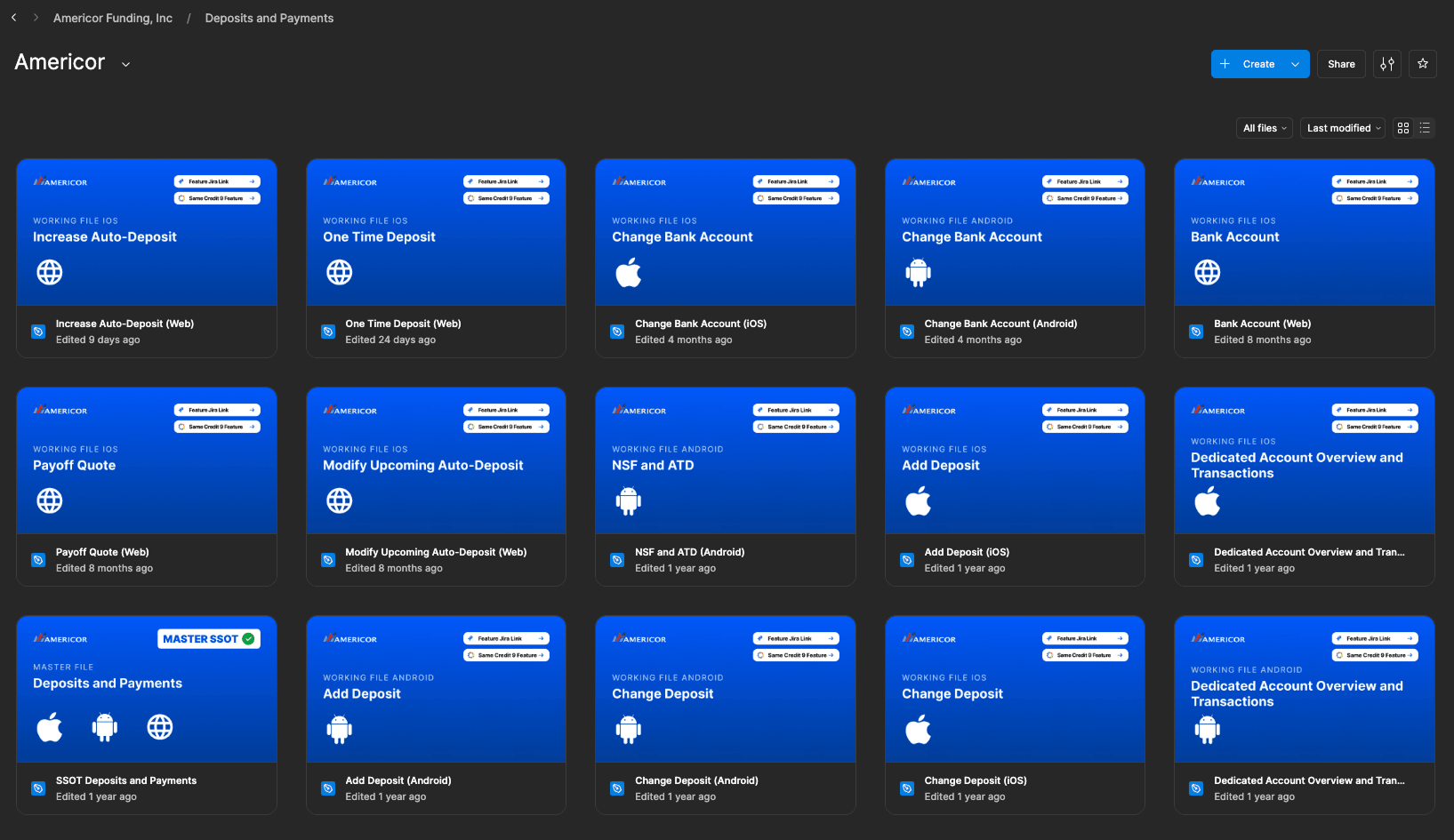Click file icon beside Bank Account (Web)
The width and height of the screenshot is (1454, 840).
point(1196,332)
